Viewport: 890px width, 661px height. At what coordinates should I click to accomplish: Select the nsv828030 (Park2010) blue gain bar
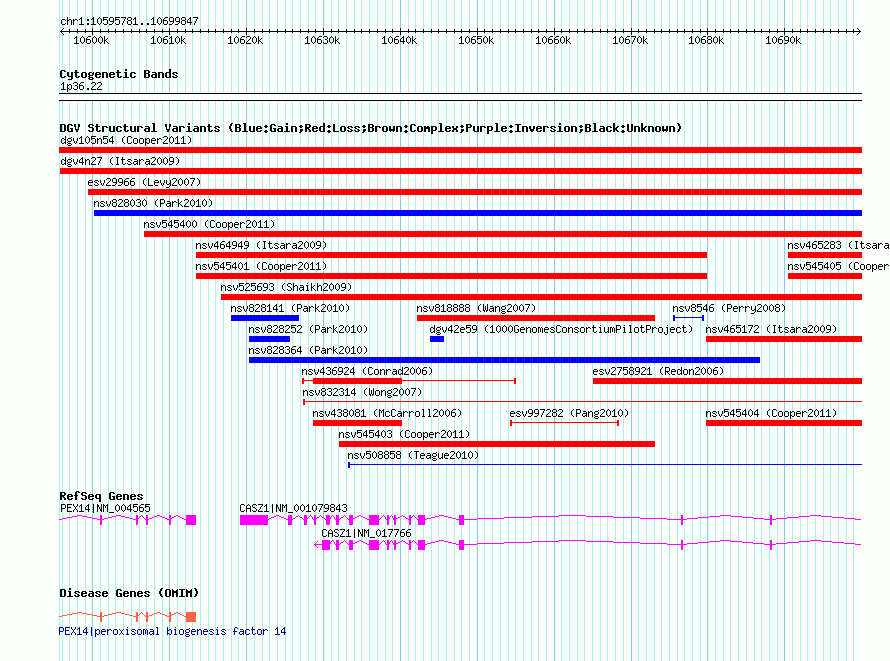pyautogui.click(x=477, y=213)
